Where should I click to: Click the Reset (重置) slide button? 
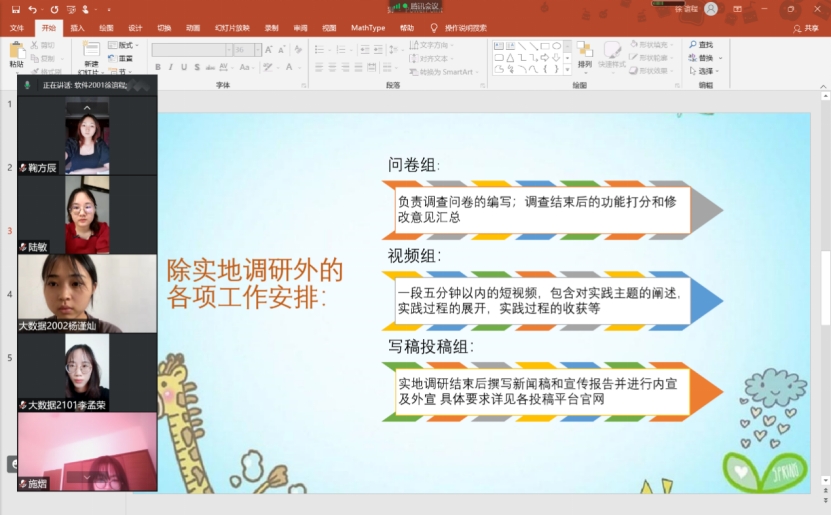point(120,58)
